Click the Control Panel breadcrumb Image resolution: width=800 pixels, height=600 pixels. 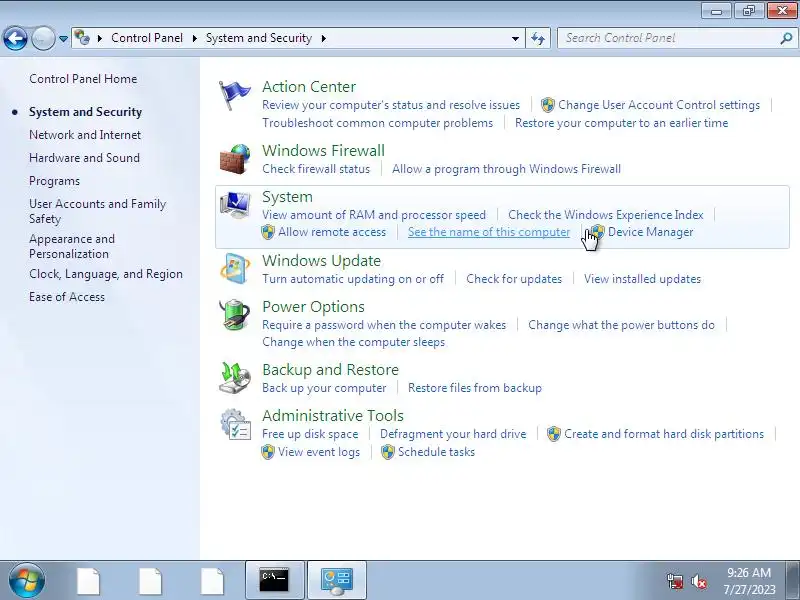147,38
